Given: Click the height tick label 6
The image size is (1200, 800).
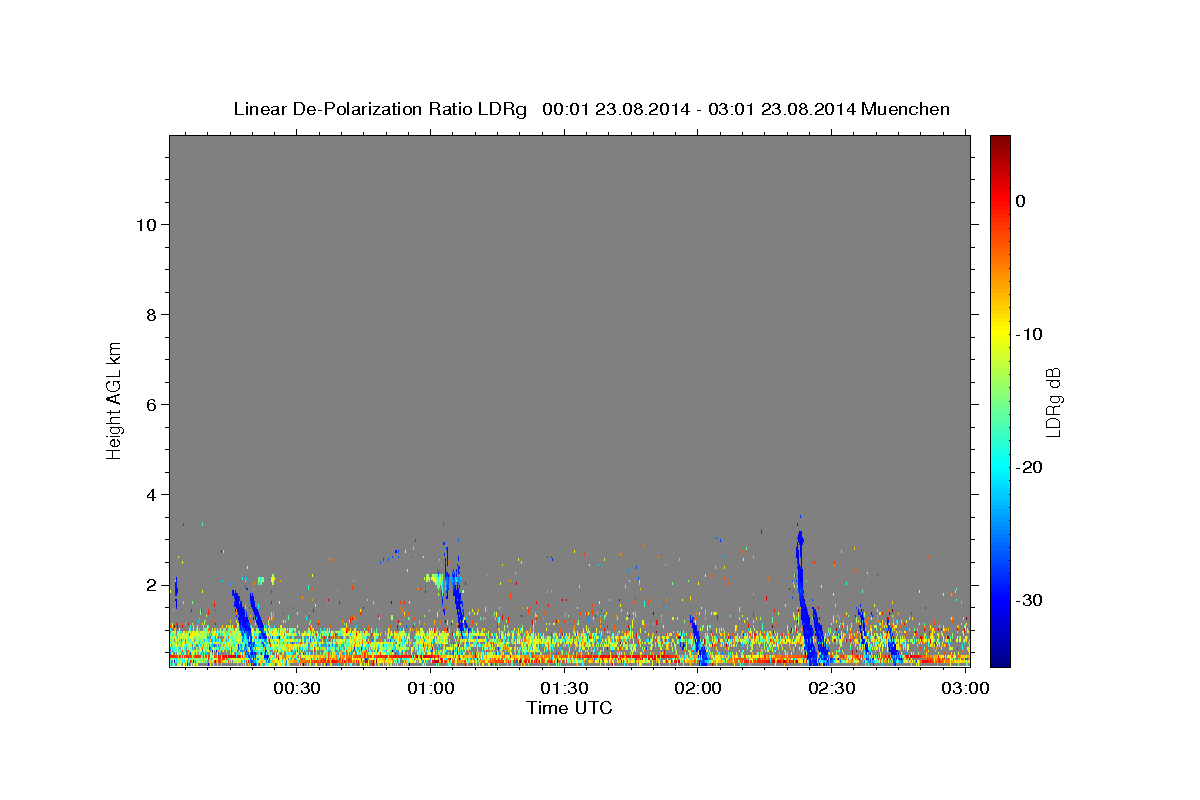Looking at the screenshot, I should point(151,405).
